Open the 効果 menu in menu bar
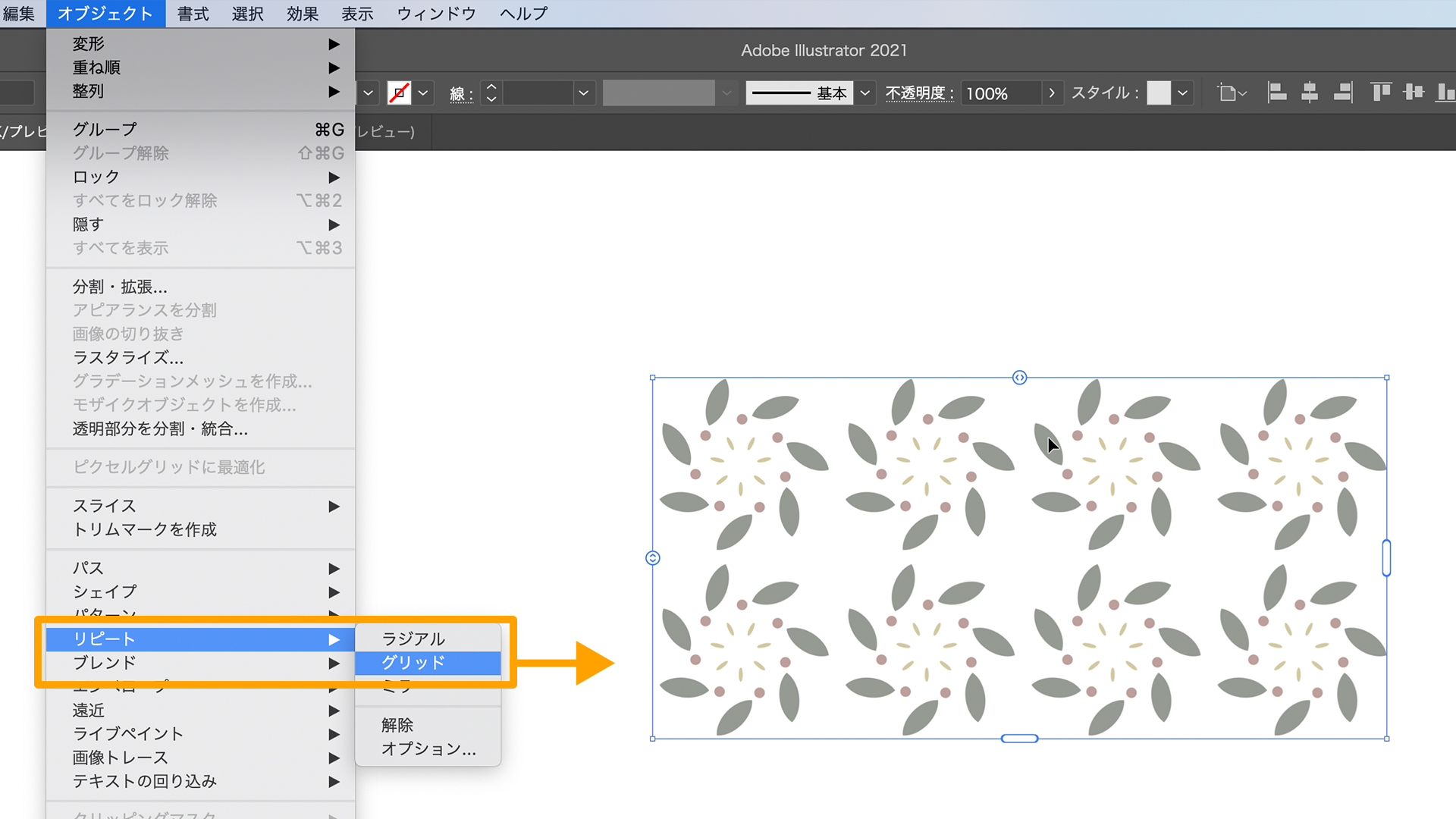This screenshot has width=1456, height=819. click(x=302, y=14)
